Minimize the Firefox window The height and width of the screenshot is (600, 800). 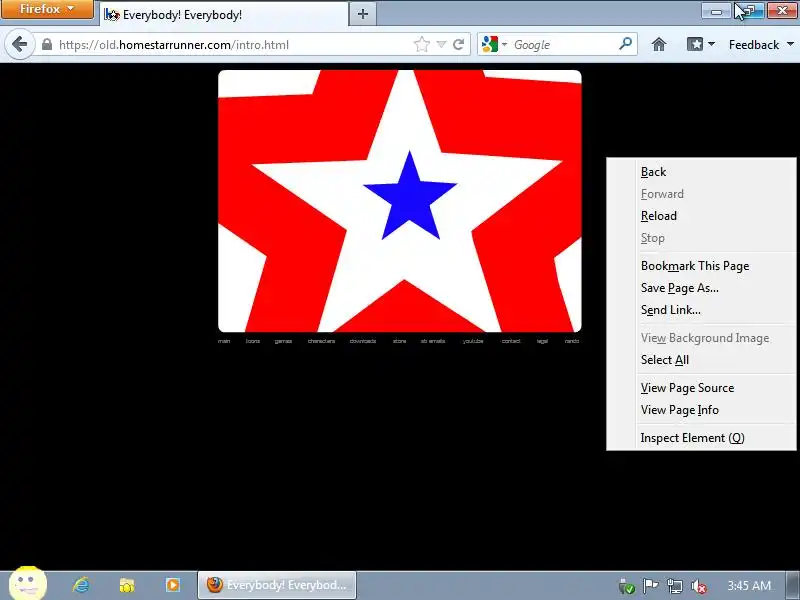pyautogui.click(x=716, y=10)
